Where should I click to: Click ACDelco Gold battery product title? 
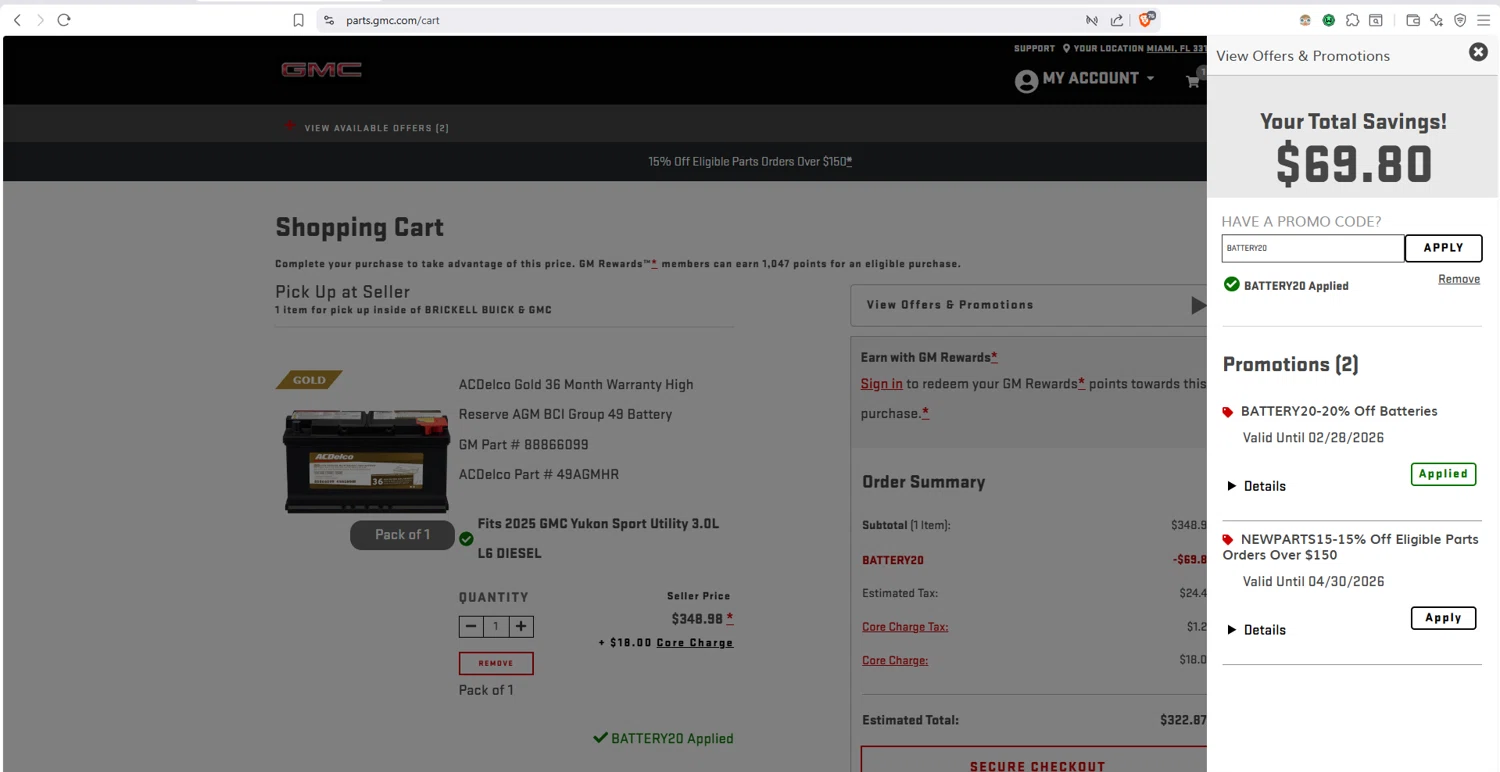(576, 399)
